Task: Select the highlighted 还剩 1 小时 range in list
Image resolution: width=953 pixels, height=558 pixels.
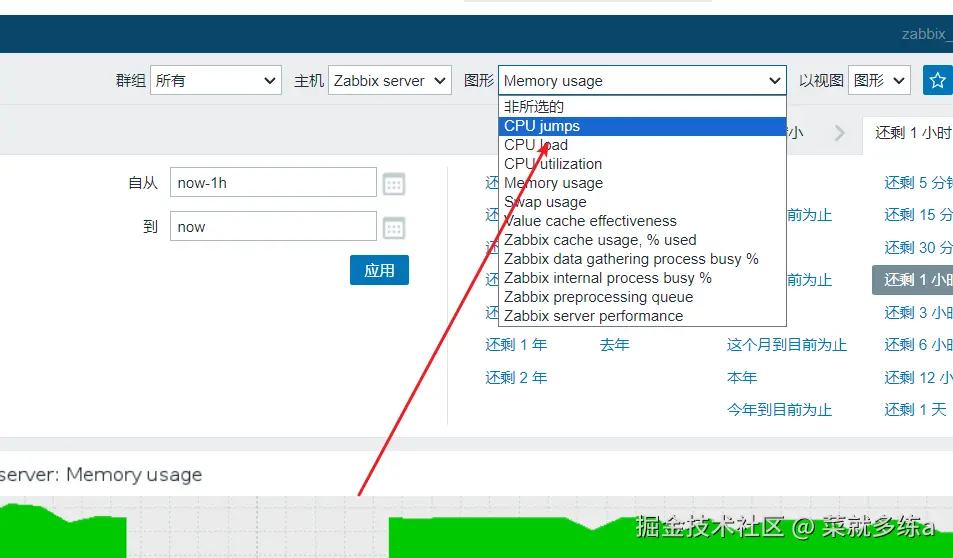Action: (x=913, y=280)
